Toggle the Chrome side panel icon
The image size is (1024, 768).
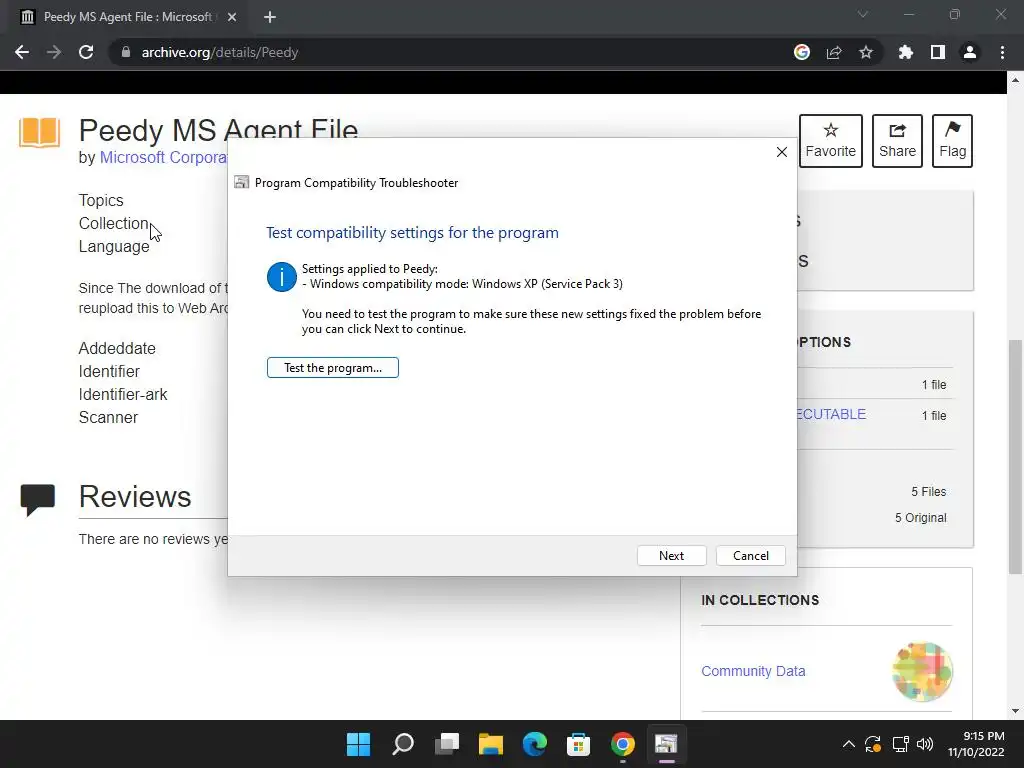(x=938, y=52)
